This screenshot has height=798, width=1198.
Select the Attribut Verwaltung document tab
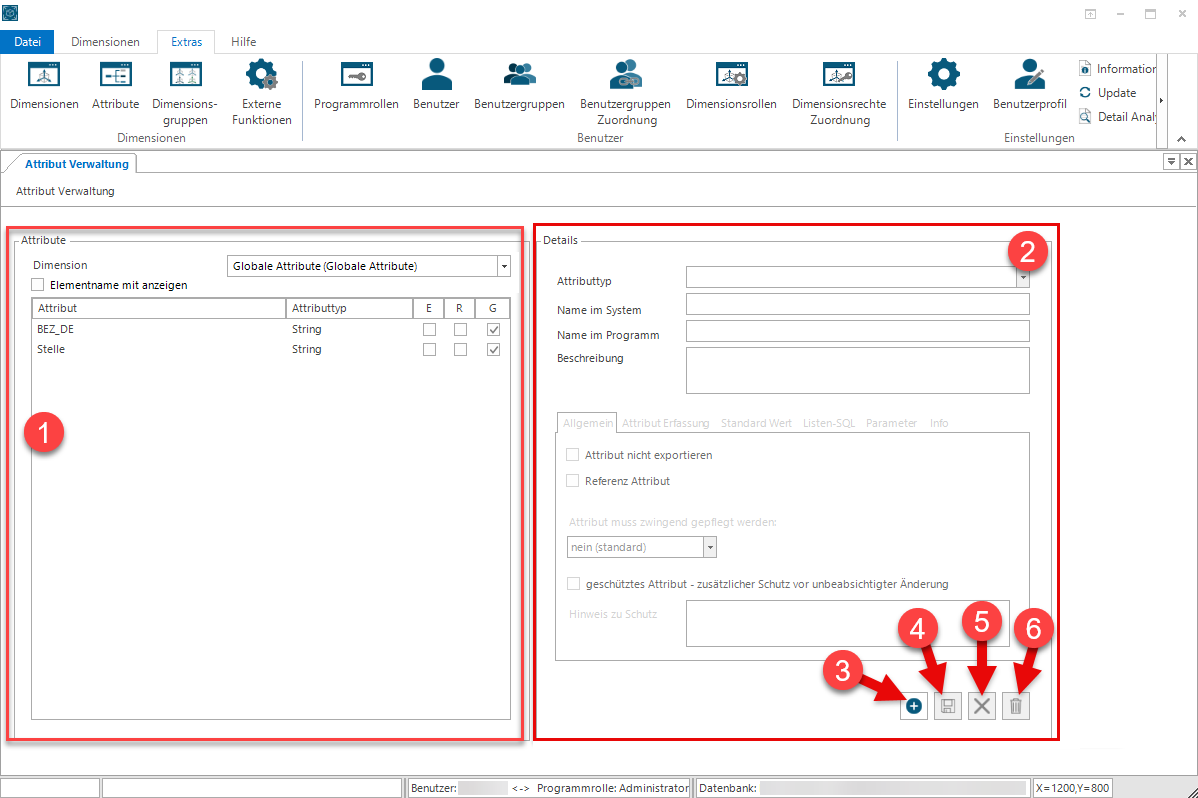(x=76, y=164)
